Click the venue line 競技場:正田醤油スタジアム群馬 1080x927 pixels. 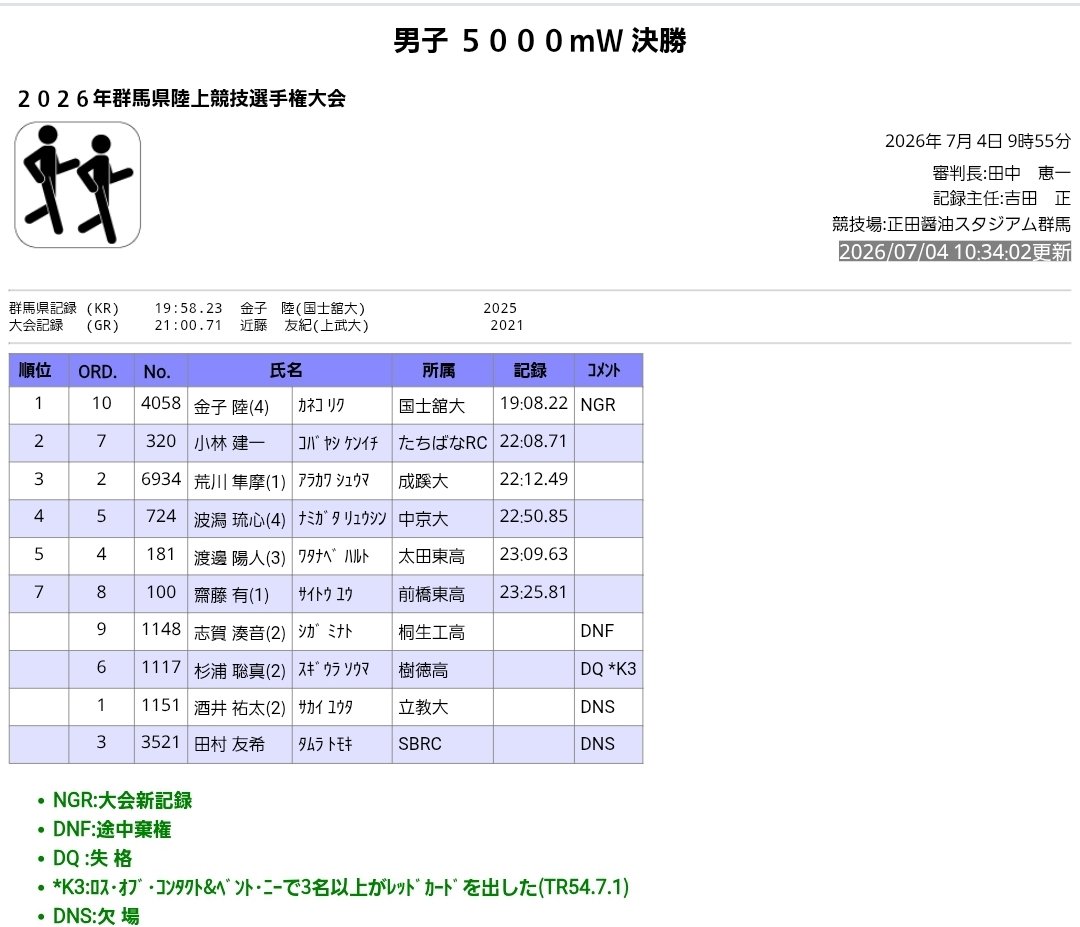pyautogui.click(x=951, y=224)
